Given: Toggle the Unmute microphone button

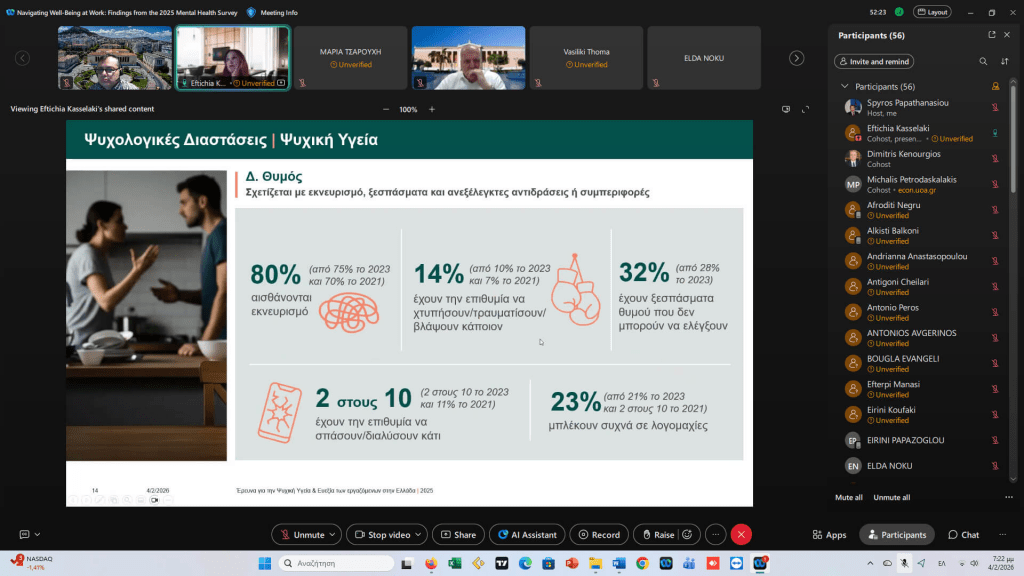Looking at the screenshot, I should click(x=302, y=535).
